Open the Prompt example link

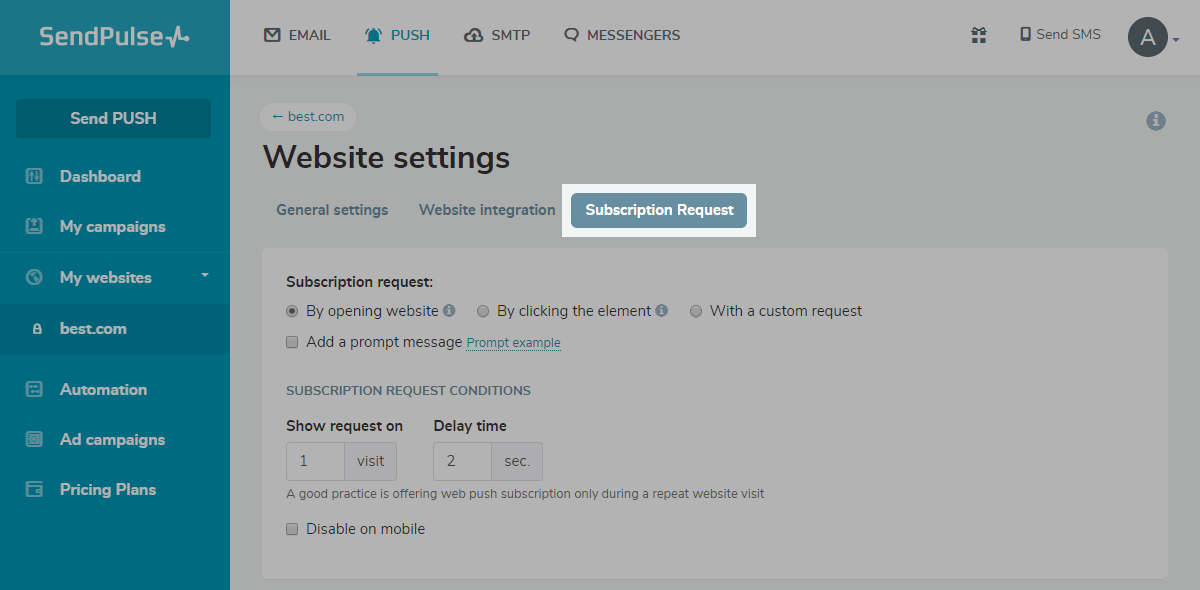tap(513, 343)
